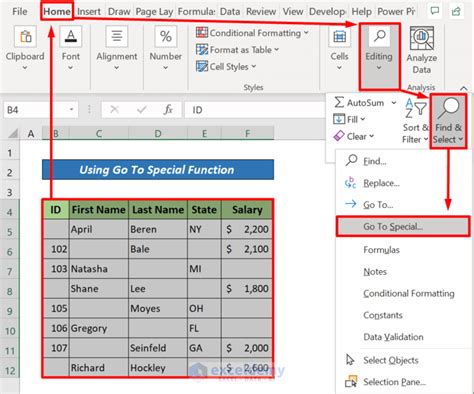Click the Cell Styles icon
474x394 pixels.
[202, 66]
